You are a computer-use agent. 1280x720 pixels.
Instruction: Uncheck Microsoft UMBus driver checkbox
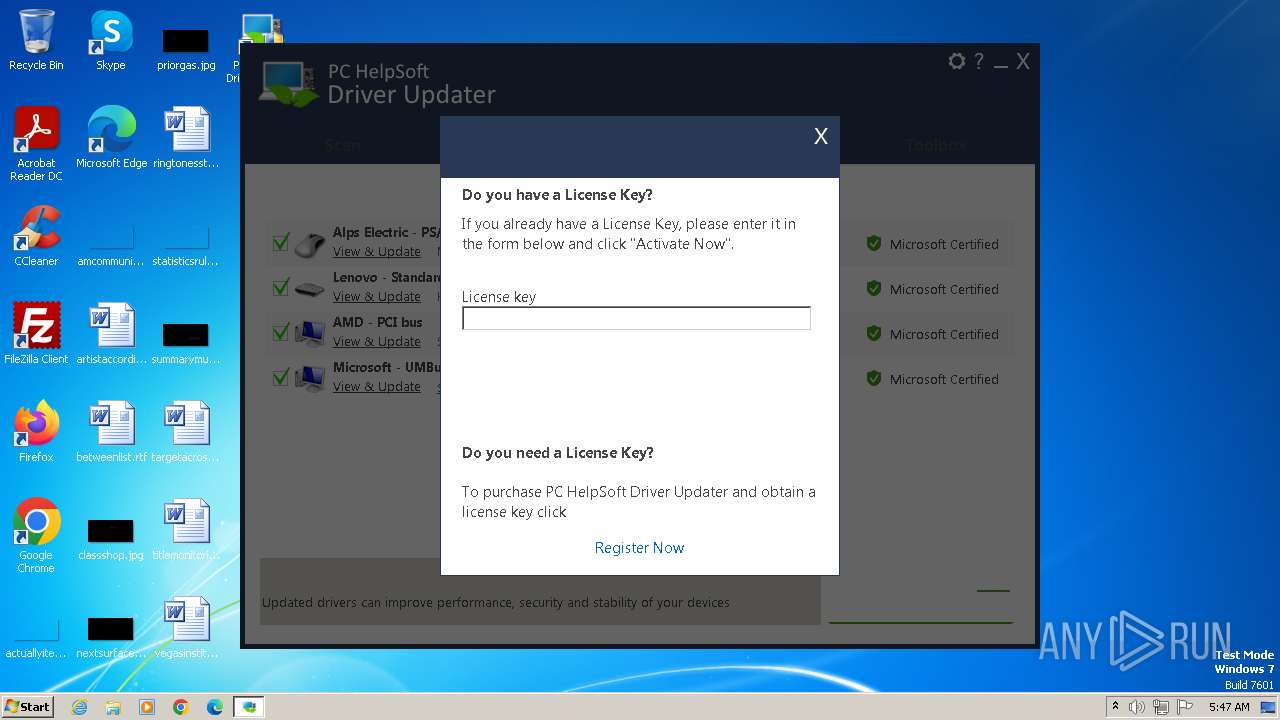(x=281, y=377)
